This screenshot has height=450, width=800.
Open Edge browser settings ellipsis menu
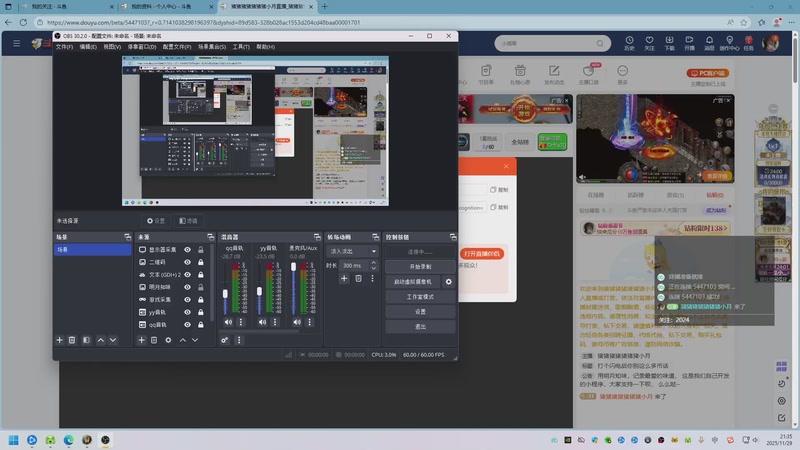(791, 22)
